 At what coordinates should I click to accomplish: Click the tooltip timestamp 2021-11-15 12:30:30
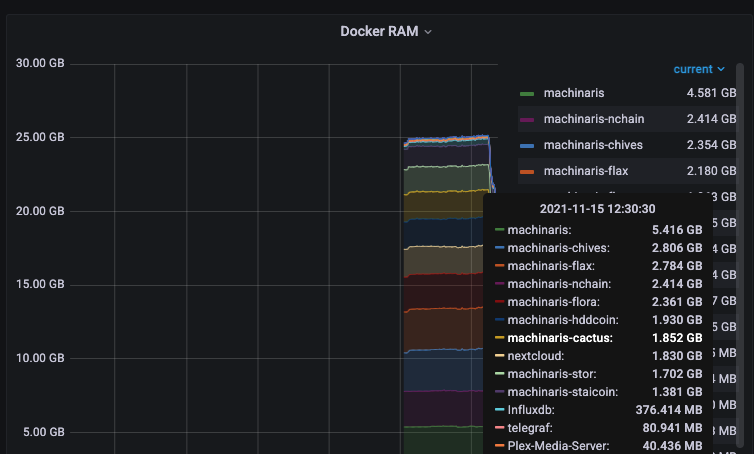pyautogui.click(x=597, y=209)
